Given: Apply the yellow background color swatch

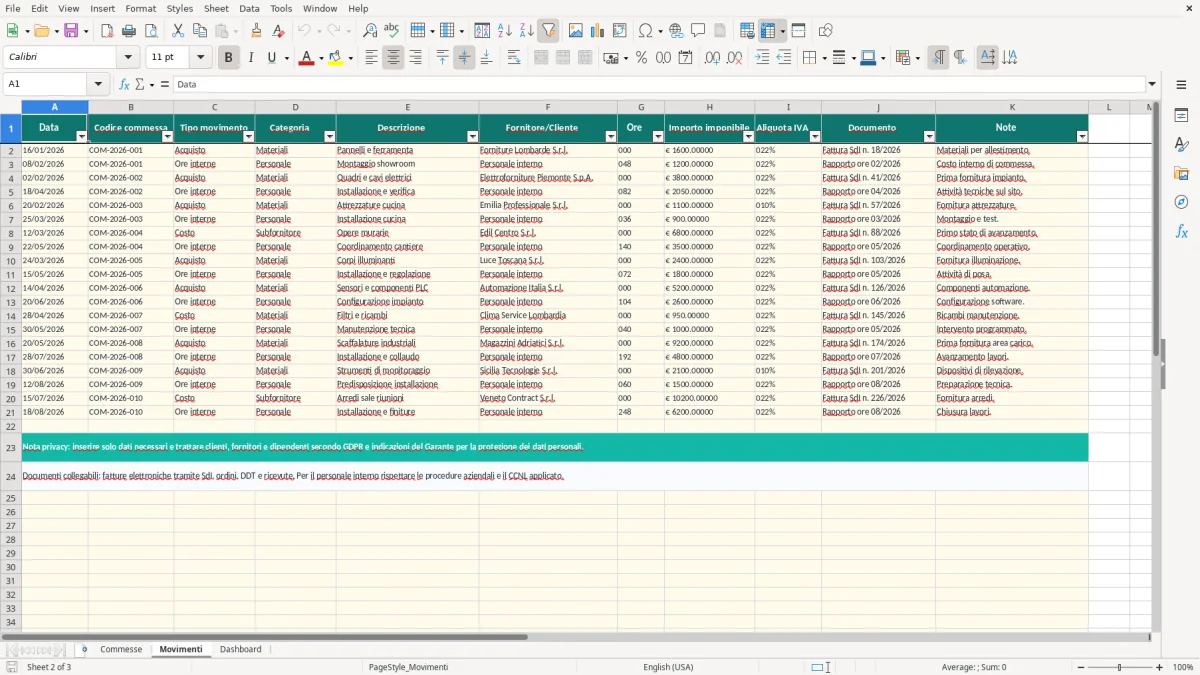Looking at the screenshot, I should 336,58.
